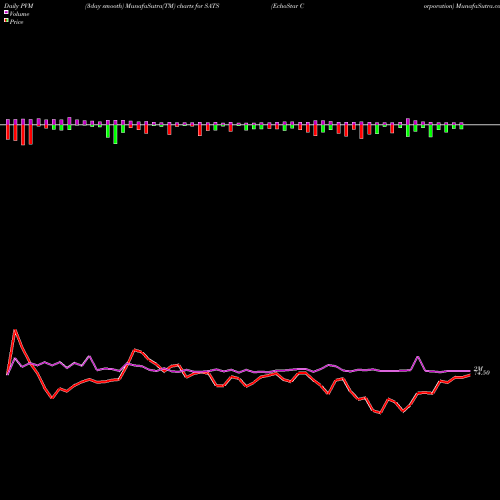Click the 'Volume' legend label
500x500 pixels.
(19, 14)
